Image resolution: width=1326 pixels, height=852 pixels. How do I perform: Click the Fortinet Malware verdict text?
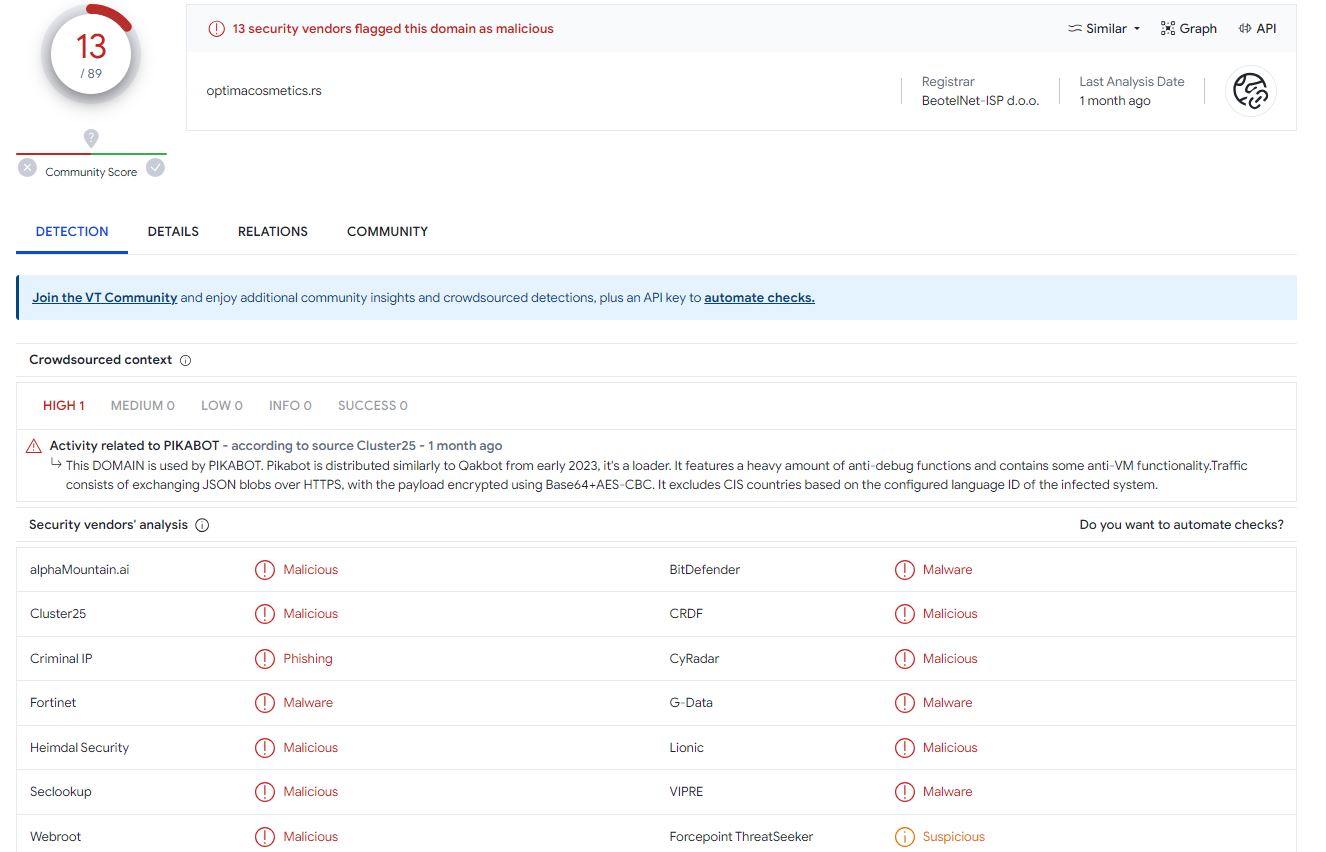308,703
